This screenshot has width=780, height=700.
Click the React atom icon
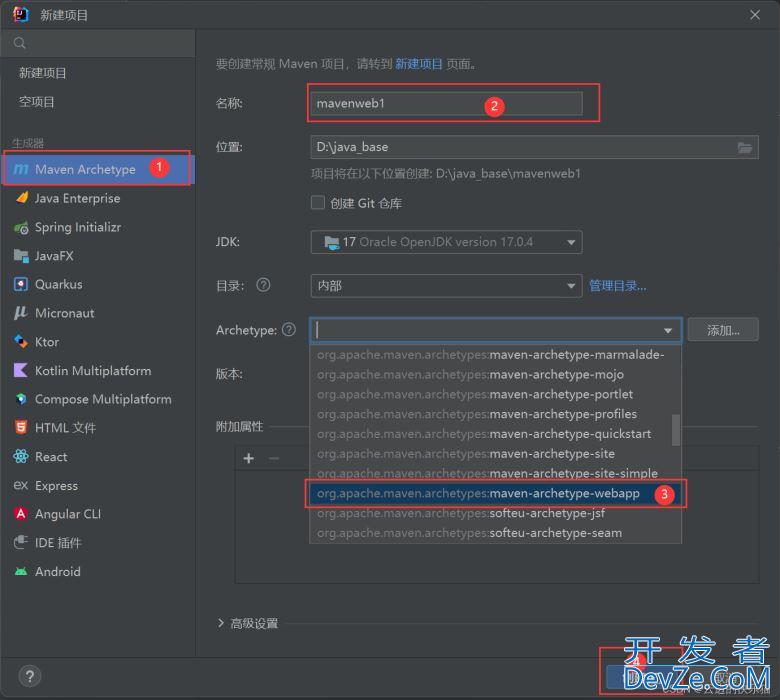21,456
